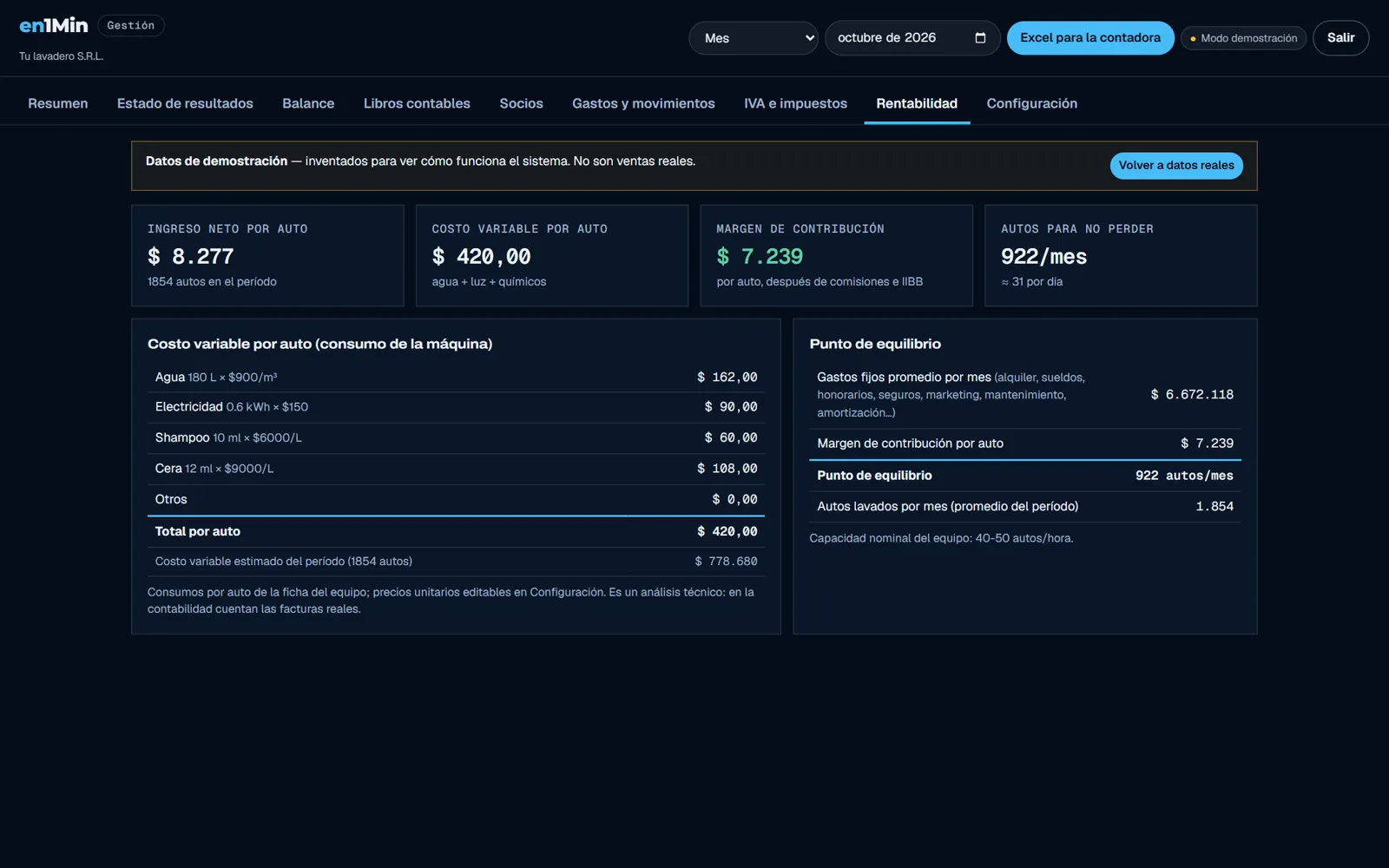Expand the Mes period dropdown
Image resolution: width=1389 pixels, height=868 pixels.
754,38
